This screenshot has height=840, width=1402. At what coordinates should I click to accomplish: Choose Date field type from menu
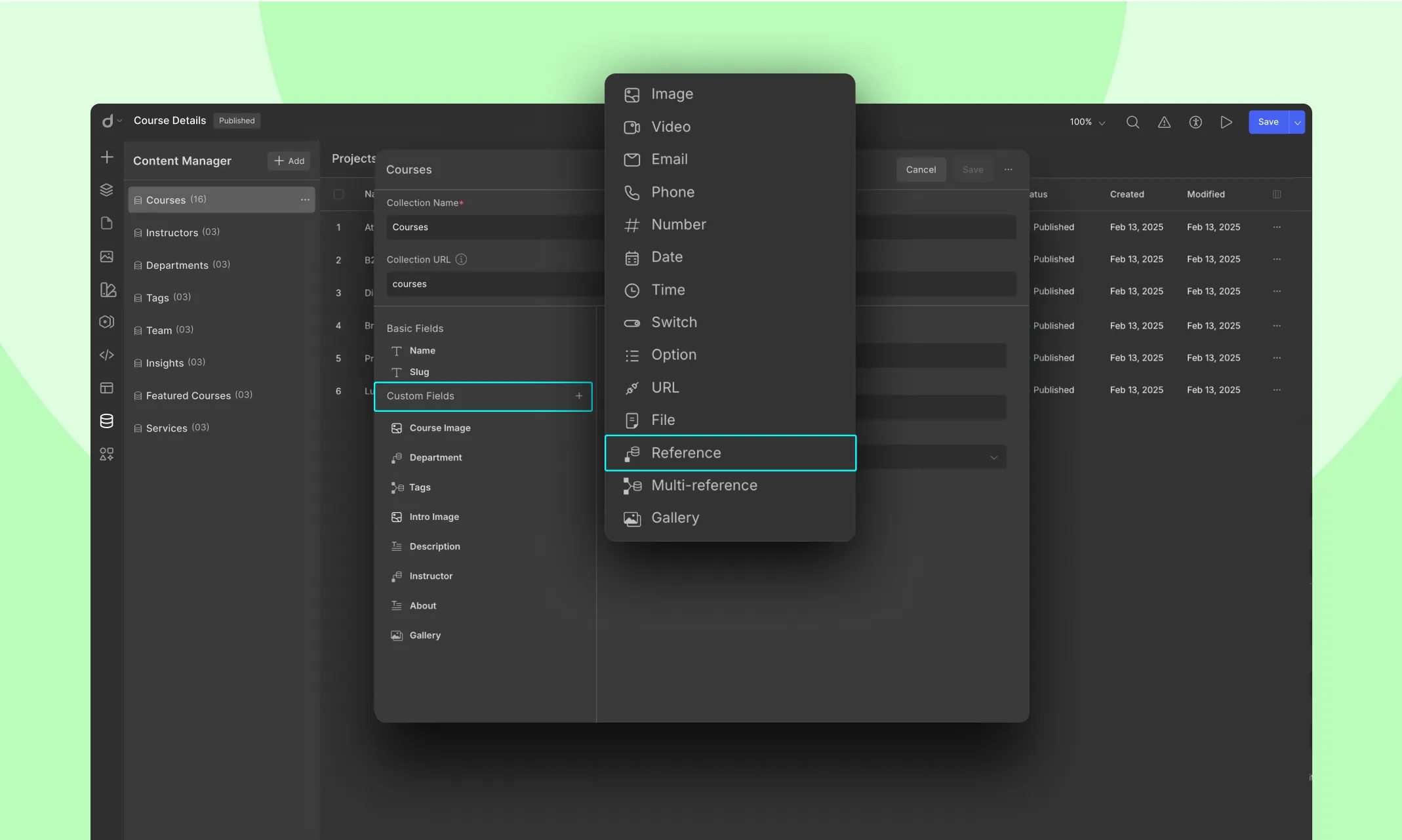730,257
